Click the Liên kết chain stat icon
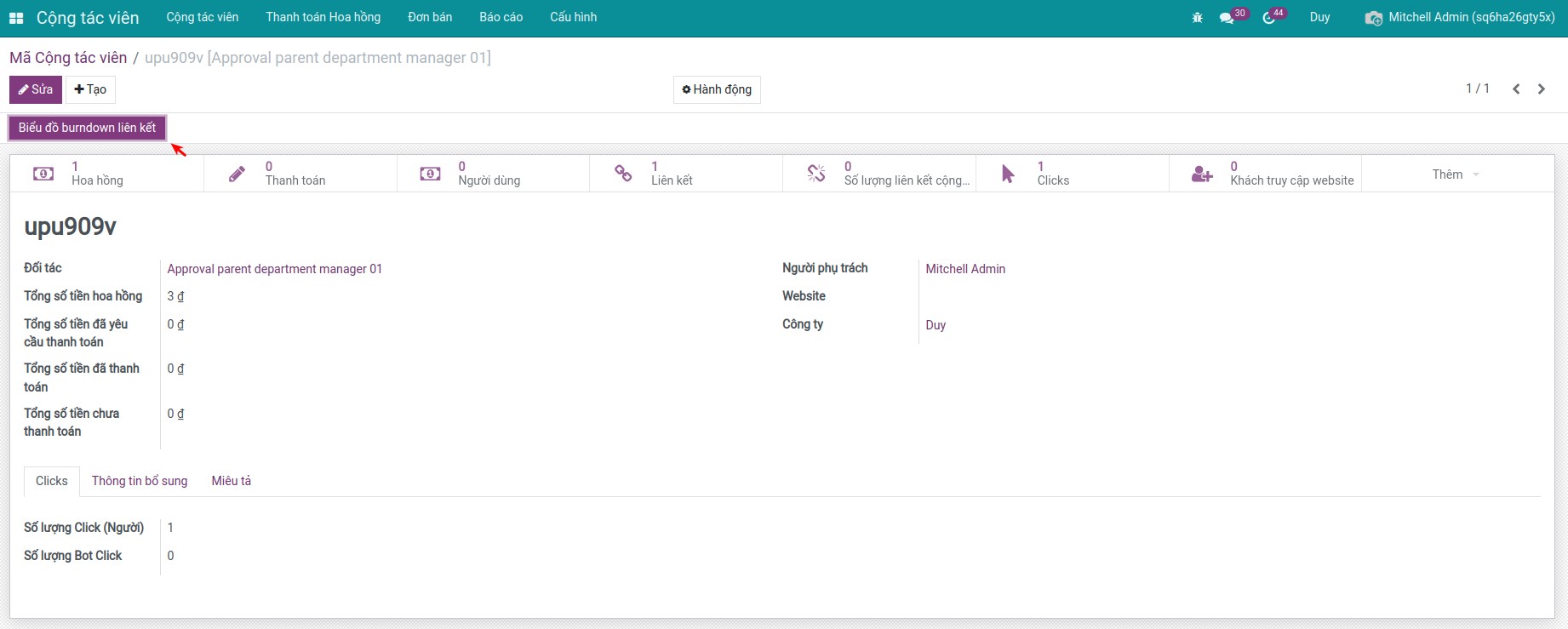Screen dimensions: 1568x629 [x=623, y=174]
